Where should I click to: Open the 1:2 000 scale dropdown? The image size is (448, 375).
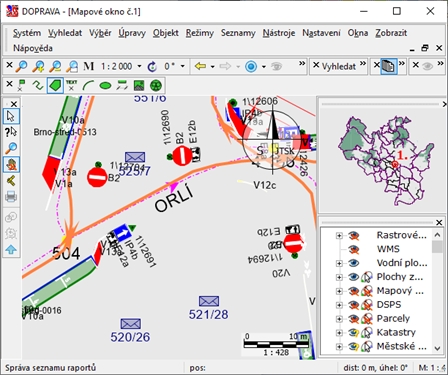(139, 66)
